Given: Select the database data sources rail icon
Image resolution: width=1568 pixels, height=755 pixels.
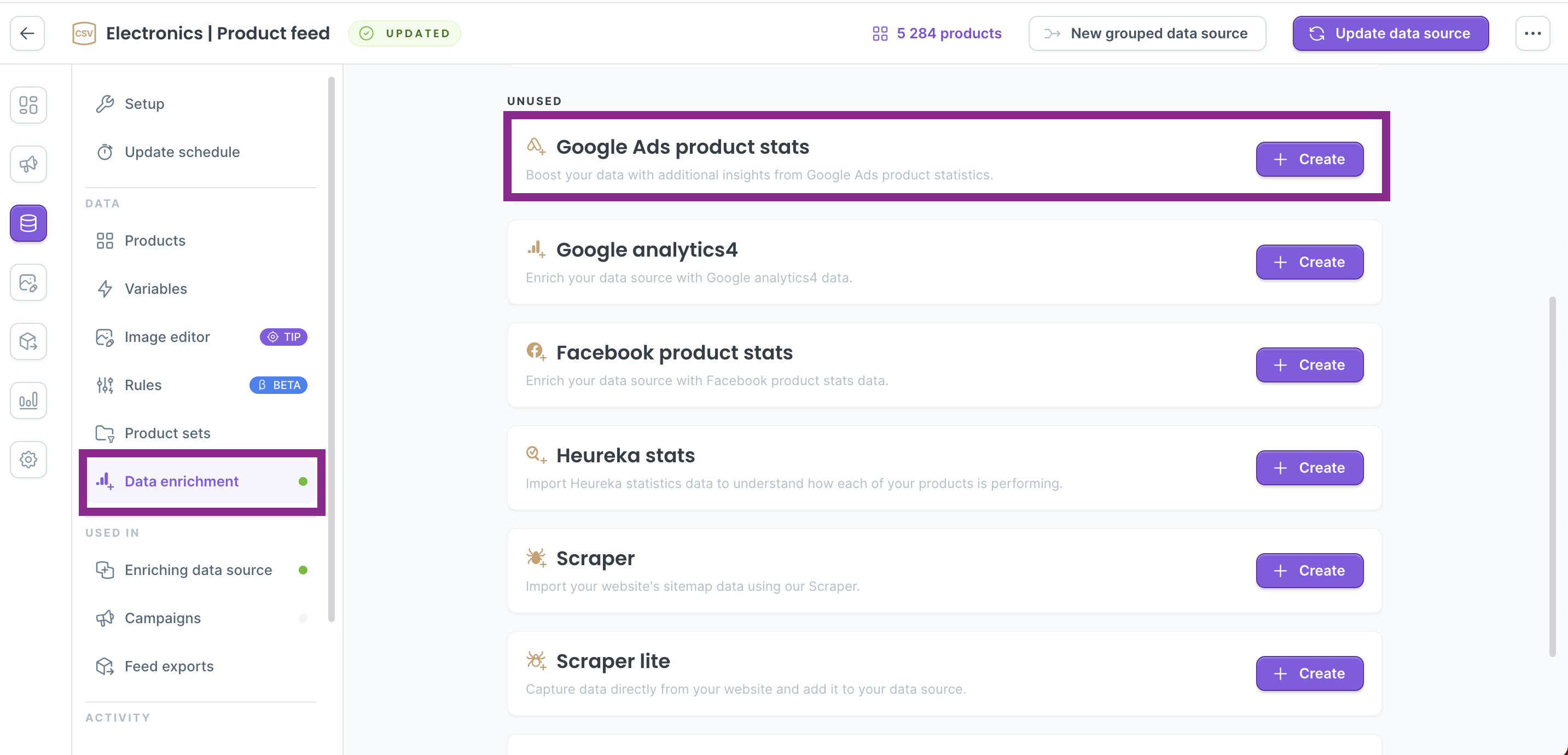Looking at the screenshot, I should tap(28, 223).
